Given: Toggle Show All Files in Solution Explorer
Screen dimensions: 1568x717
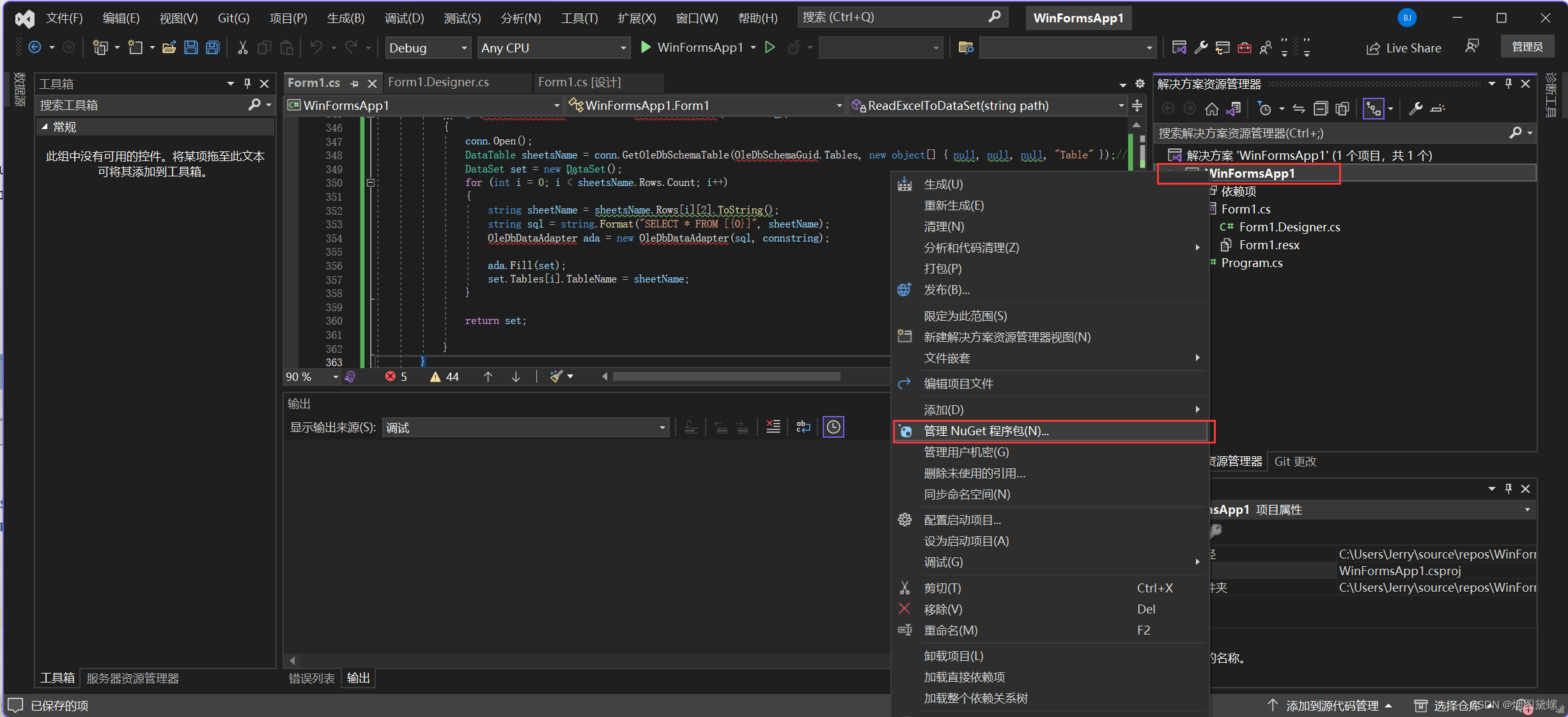Looking at the screenshot, I should click(x=1342, y=109).
